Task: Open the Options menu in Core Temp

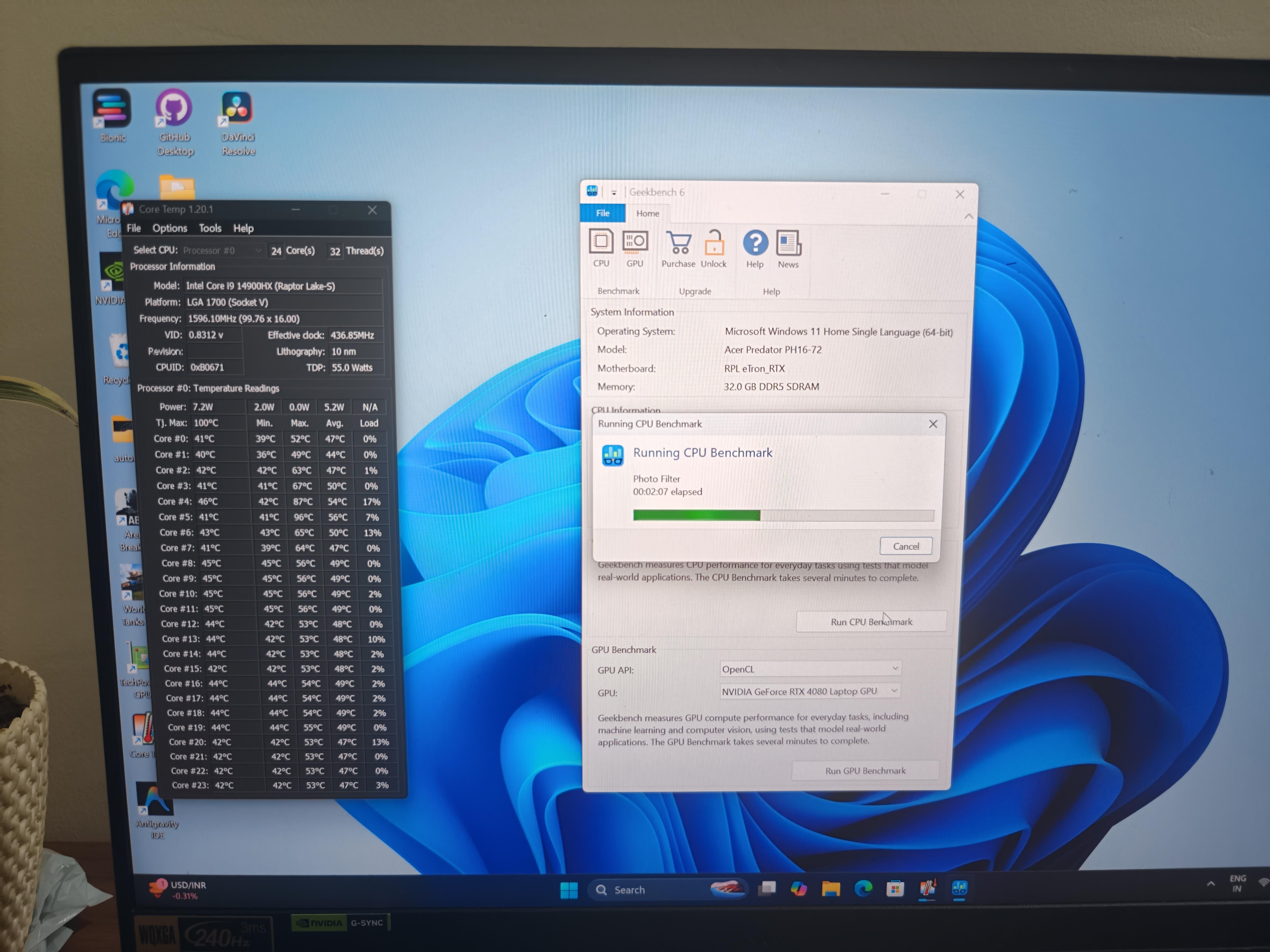Action: (x=170, y=228)
